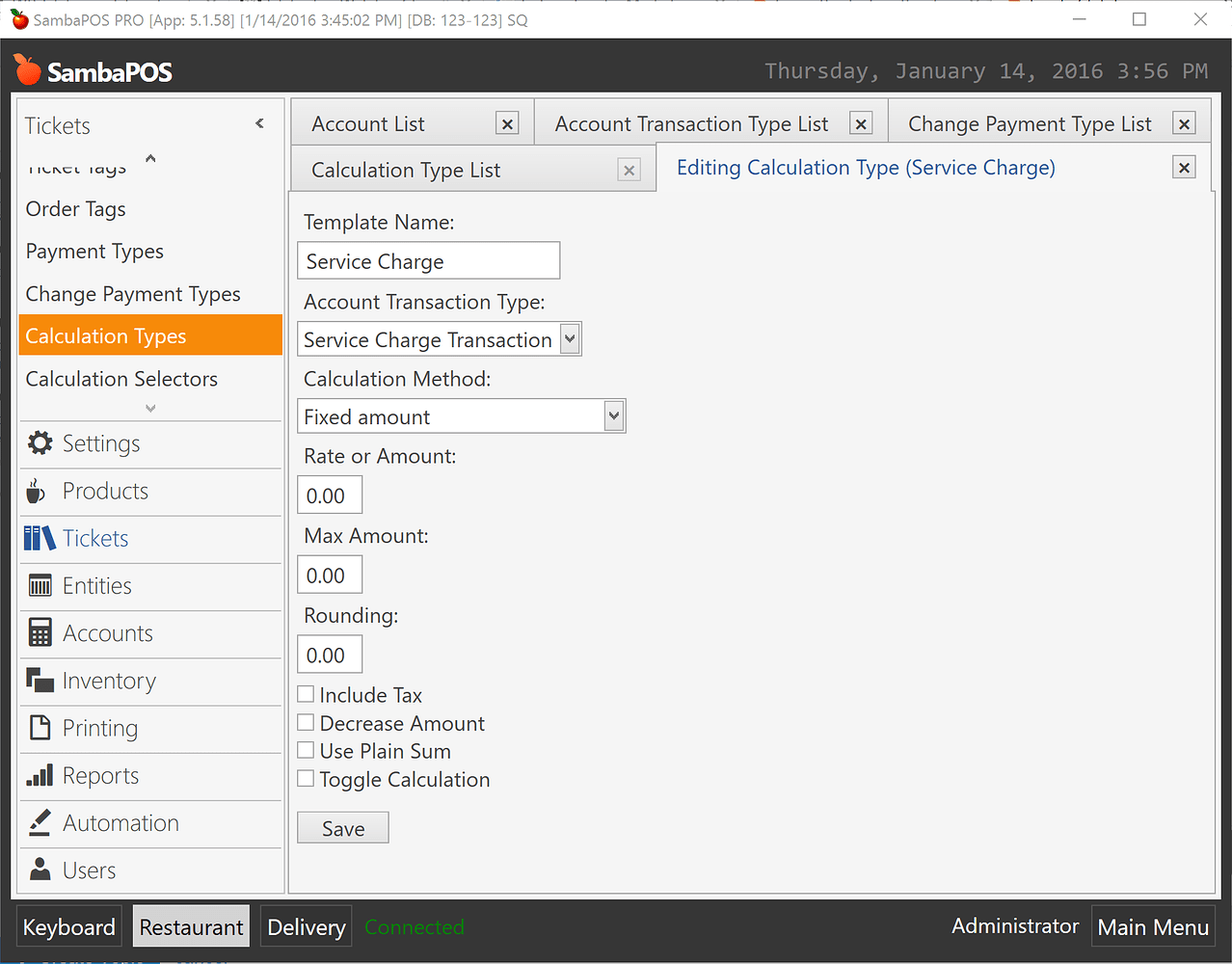Open the Inventory section icon
The width and height of the screenshot is (1232, 964).
[x=37, y=681]
